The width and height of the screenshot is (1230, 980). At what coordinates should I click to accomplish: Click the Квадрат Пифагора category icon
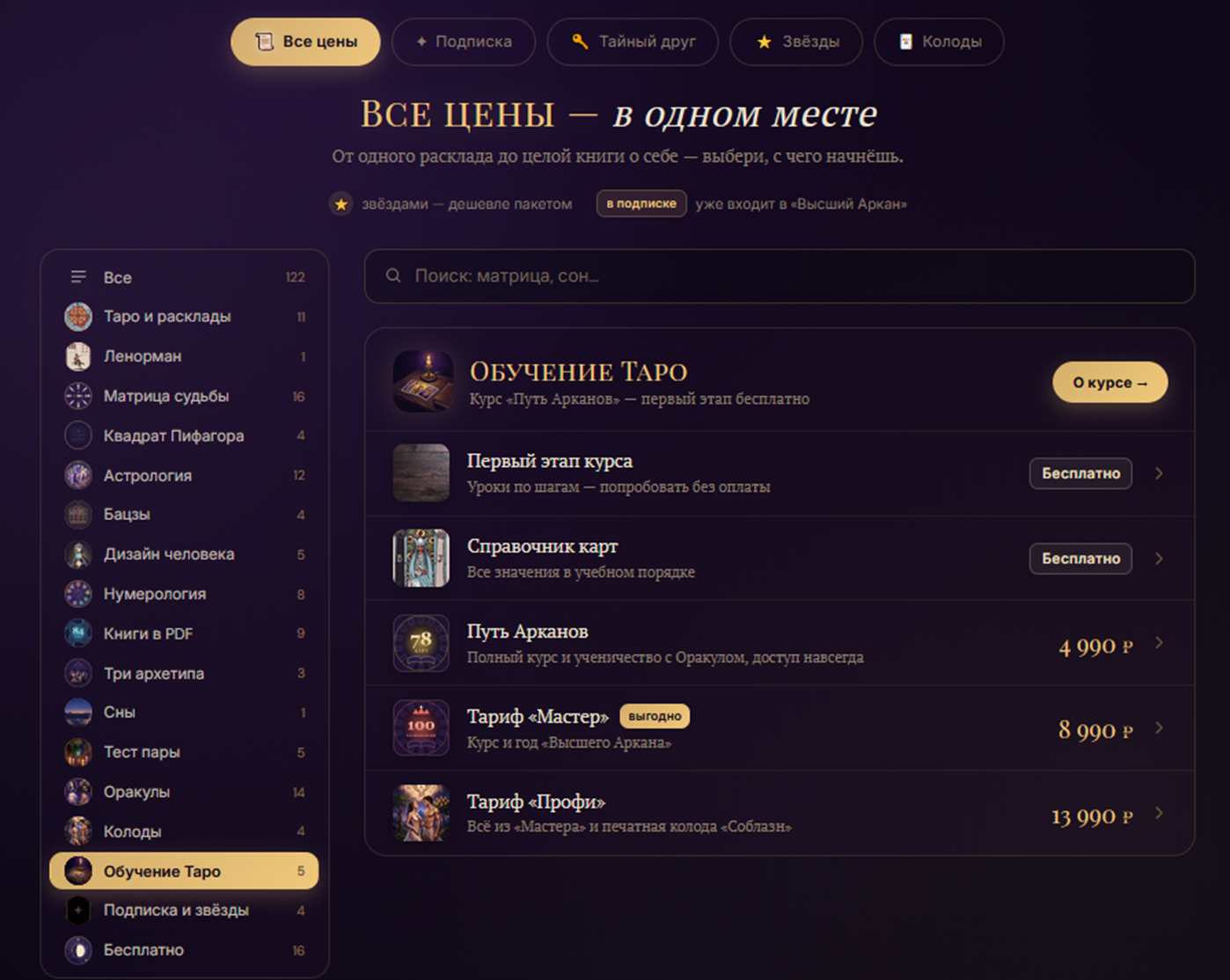point(78,435)
